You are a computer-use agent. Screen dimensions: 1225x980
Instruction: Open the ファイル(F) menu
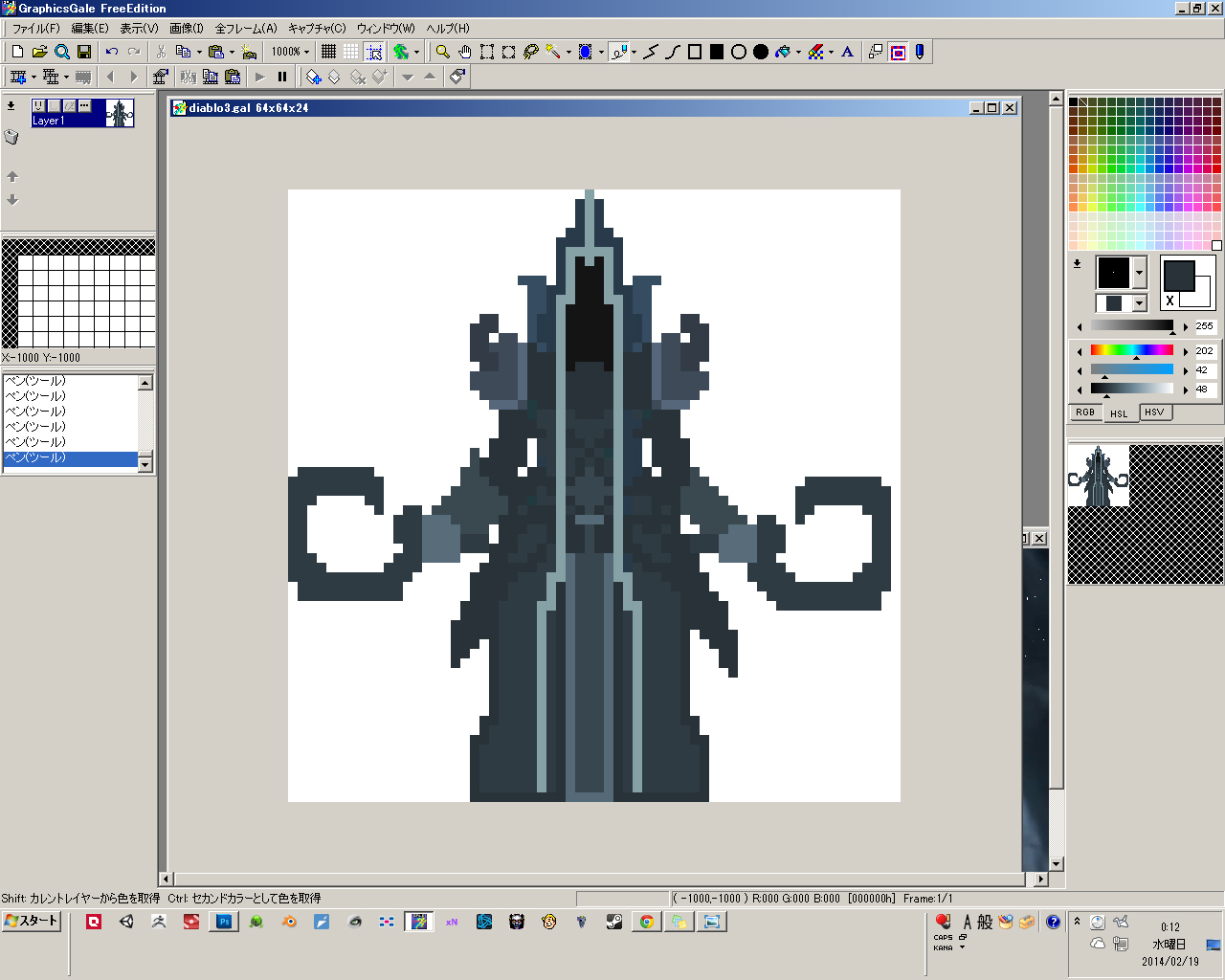(x=35, y=28)
